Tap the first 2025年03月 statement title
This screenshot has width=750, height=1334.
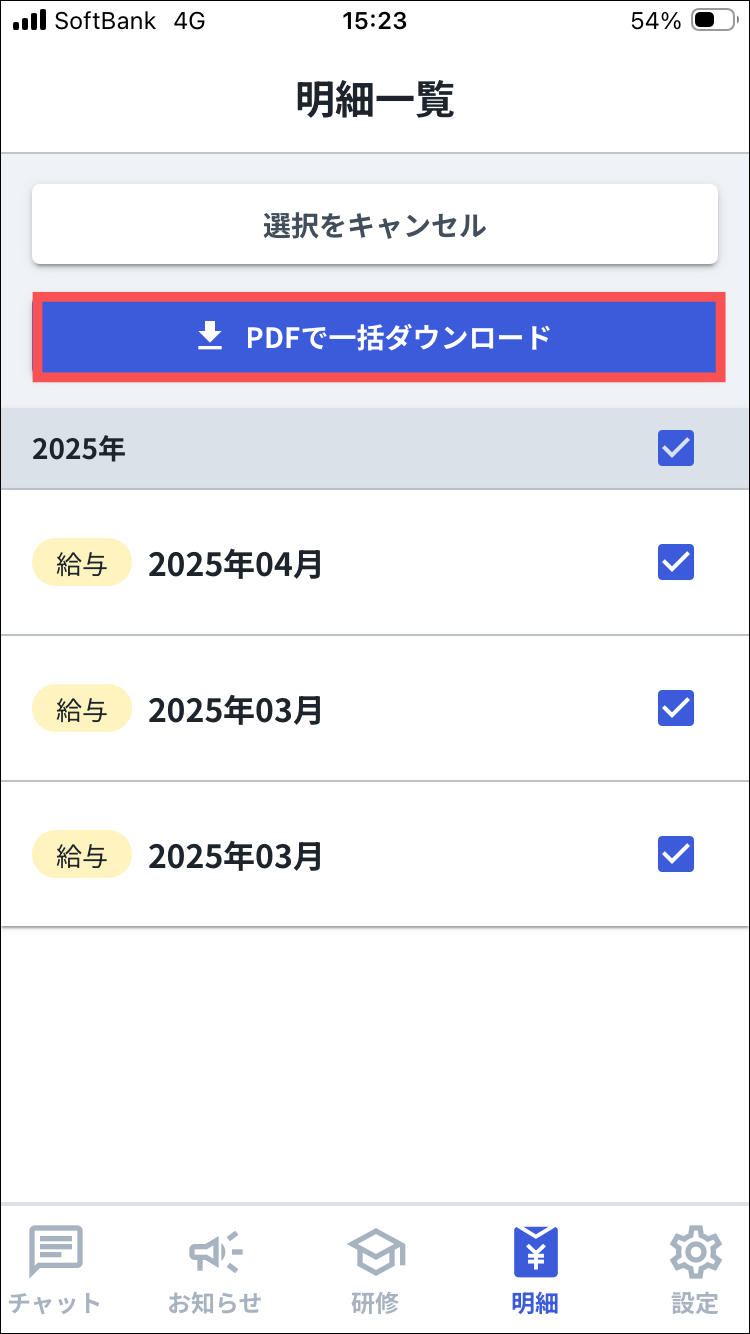(x=236, y=710)
